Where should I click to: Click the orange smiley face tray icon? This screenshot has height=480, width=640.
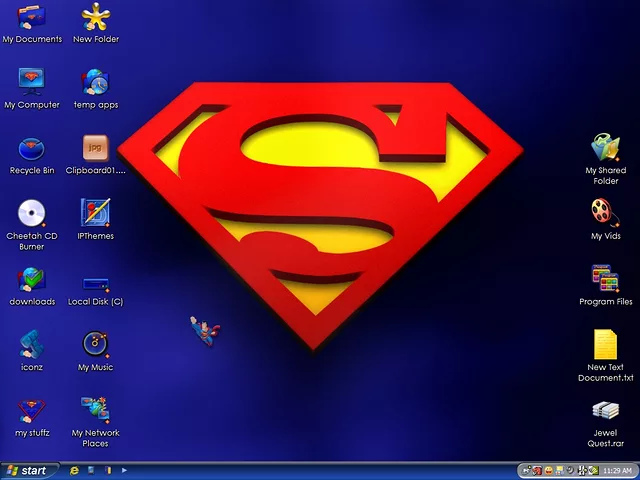click(549, 471)
